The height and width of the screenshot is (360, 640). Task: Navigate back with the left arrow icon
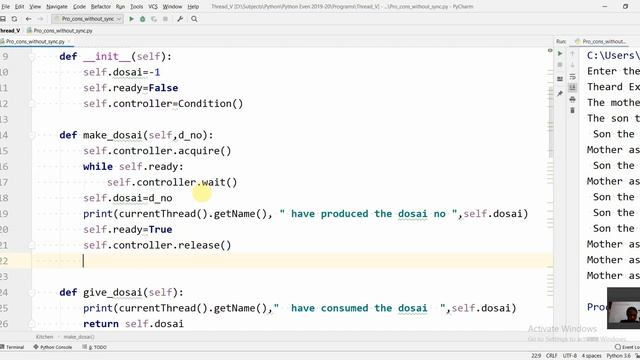point(28,19)
